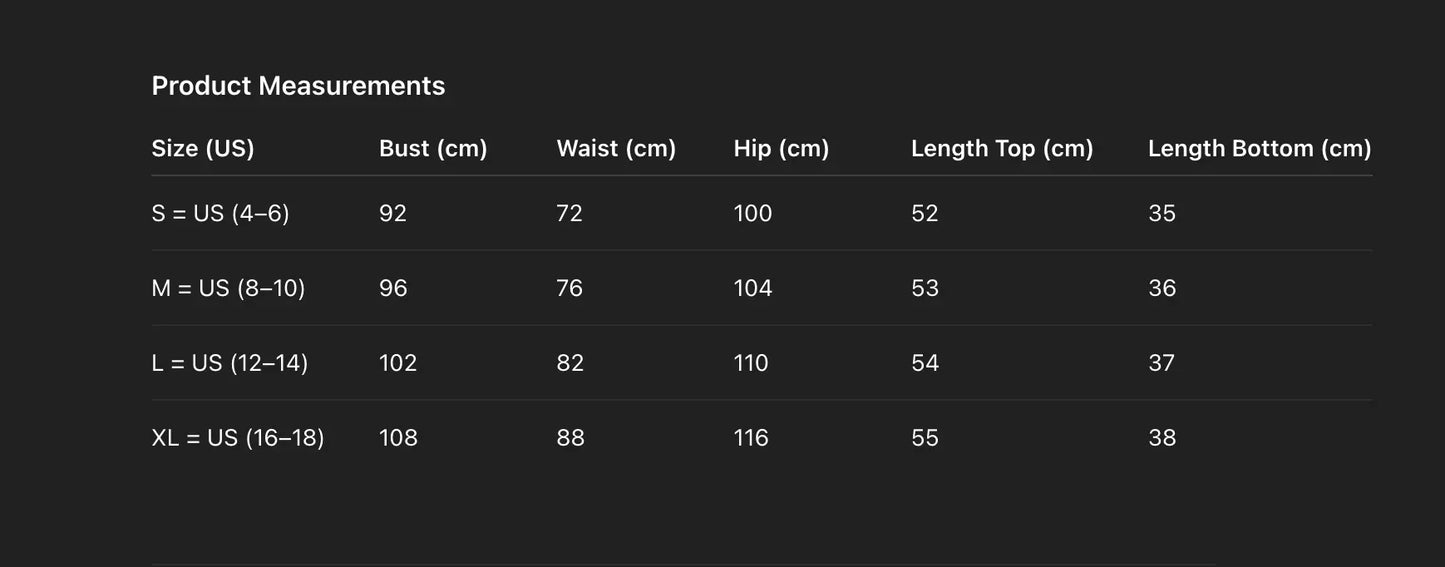Click the Length Bottom (cm) header
The height and width of the screenshot is (567, 1445).
[x=1259, y=149]
